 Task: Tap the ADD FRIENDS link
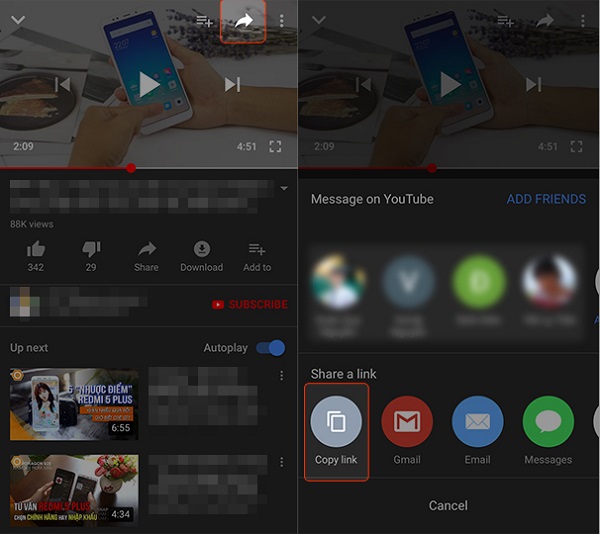pos(546,199)
